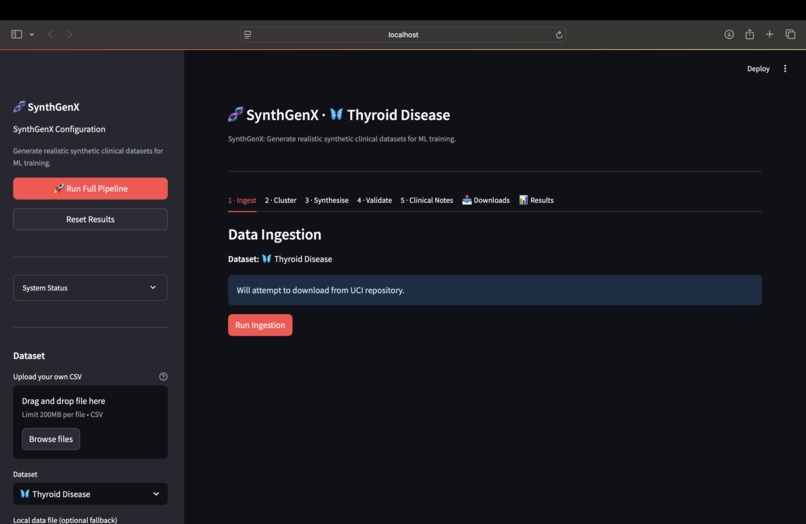
Task: Toggle the Safari sidebar icon
Action: (x=16, y=34)
